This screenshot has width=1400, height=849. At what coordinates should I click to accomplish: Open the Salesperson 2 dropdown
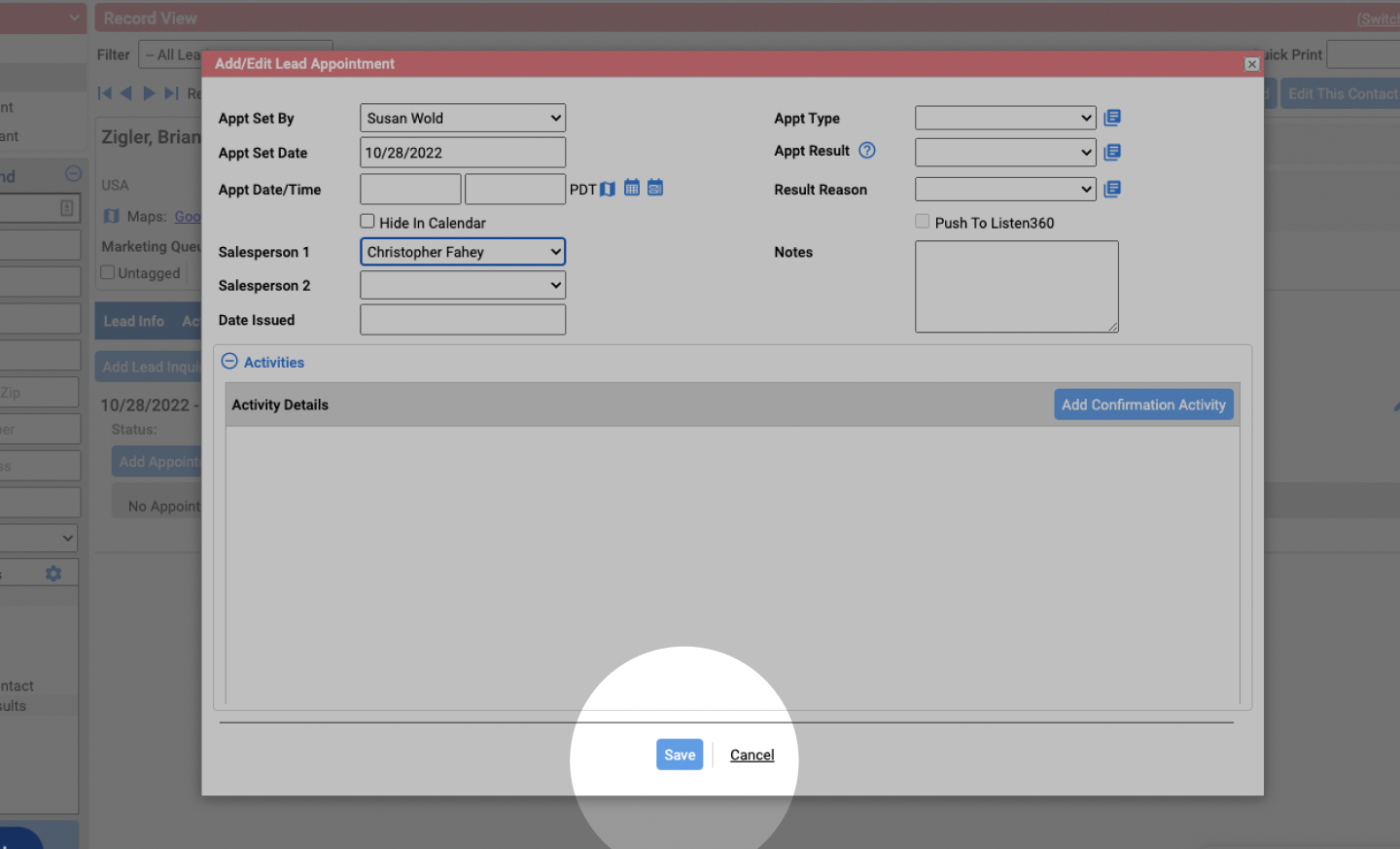[x=463, y=285]
